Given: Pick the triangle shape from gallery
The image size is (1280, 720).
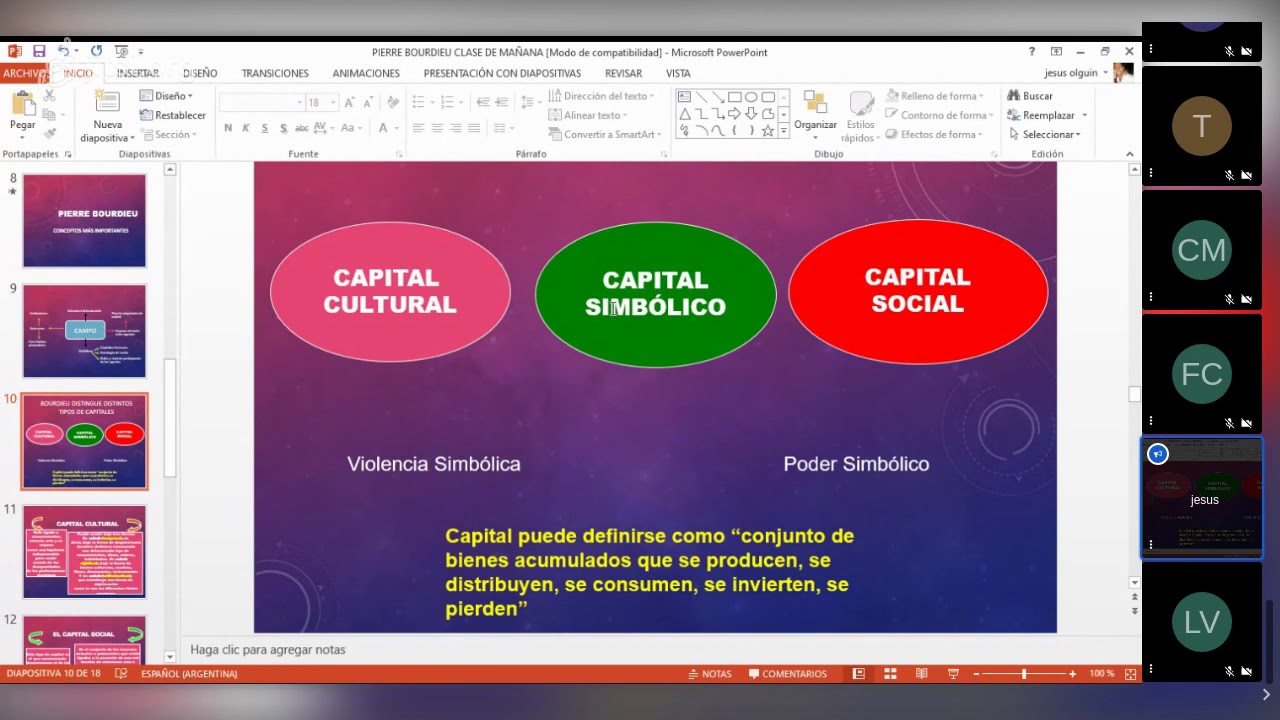Looking at the screenshot, I should tap(685, 114).
